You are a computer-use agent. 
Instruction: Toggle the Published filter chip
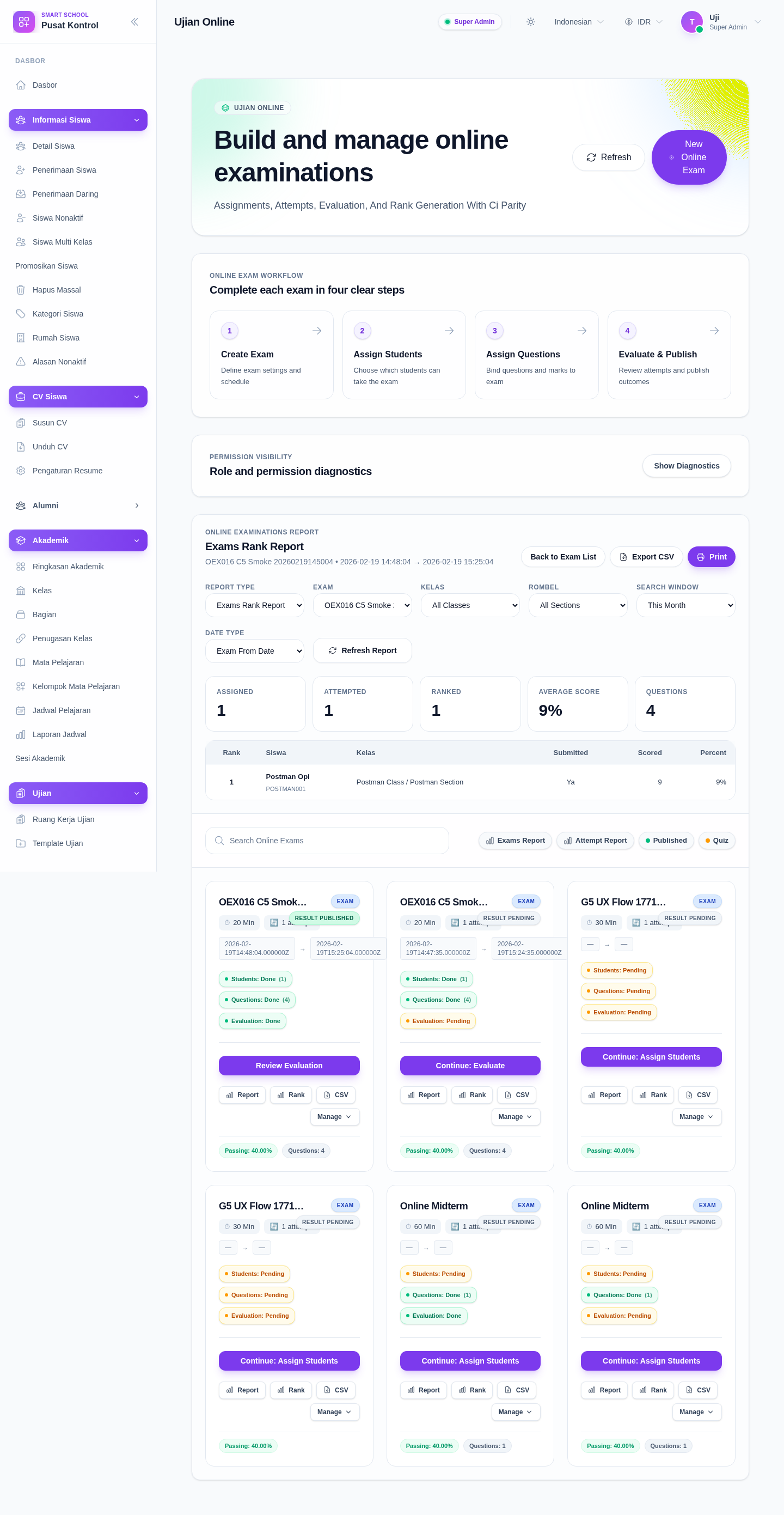666,841
